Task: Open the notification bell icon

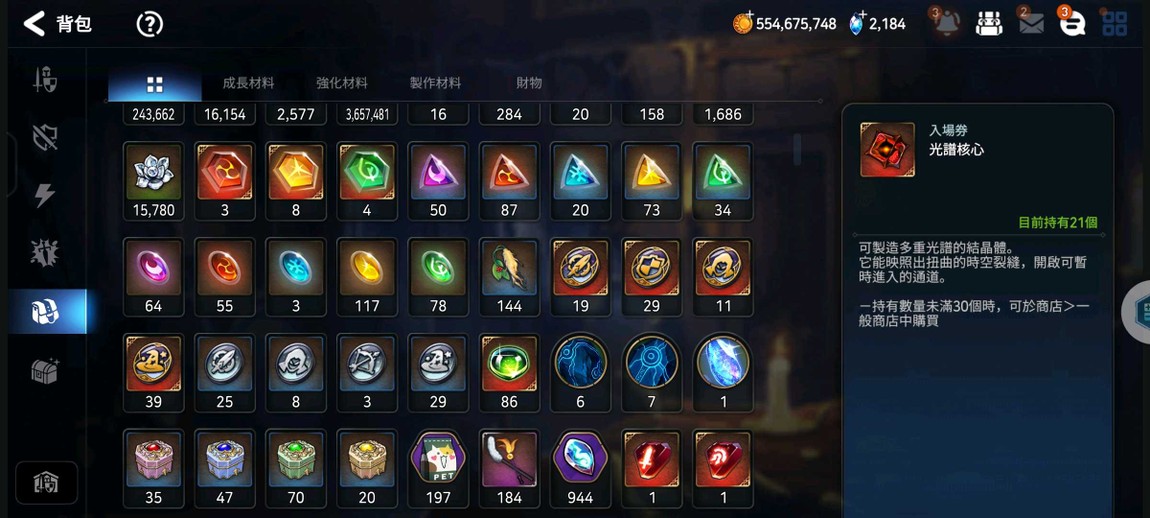Action: [x=946, y=23]
